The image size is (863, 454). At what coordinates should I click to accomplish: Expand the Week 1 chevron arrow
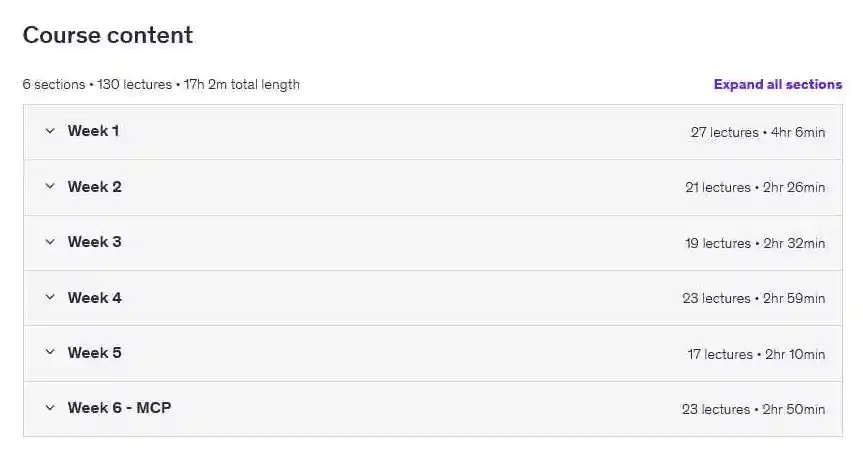coord(50,131)
